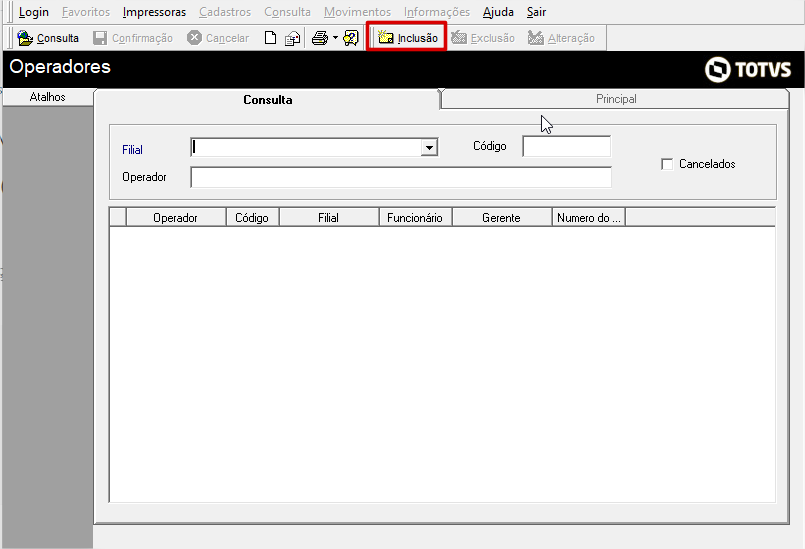Click the document with house icon

[x=293, y=38]
